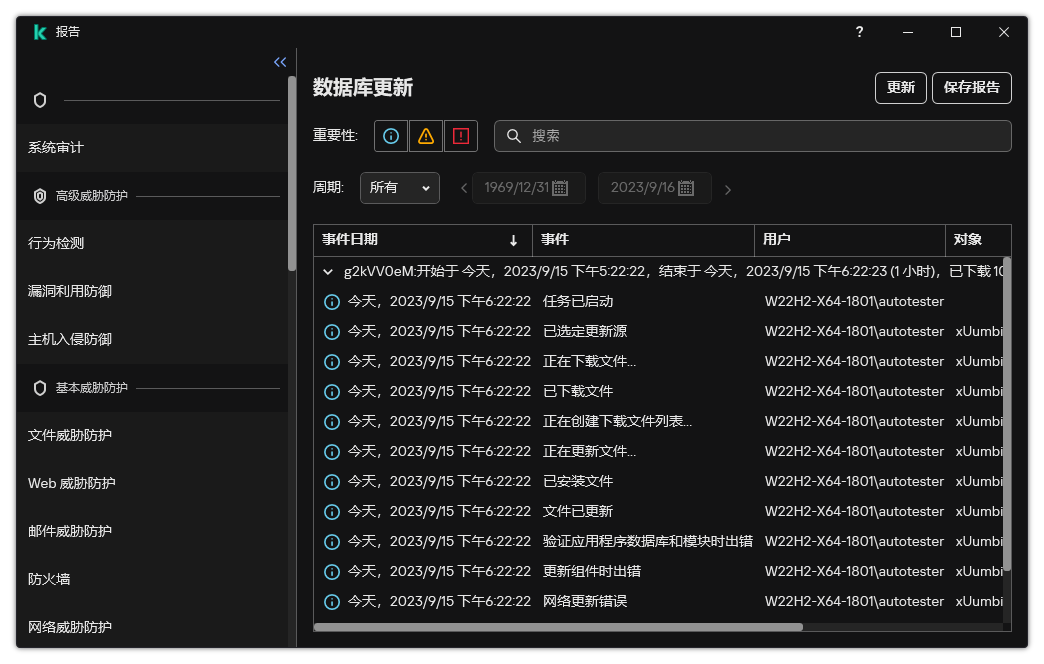Click the shield icon beside 高级威胁防护
The width and height of the screenshot is (1044, 664).
pos(39,195)
